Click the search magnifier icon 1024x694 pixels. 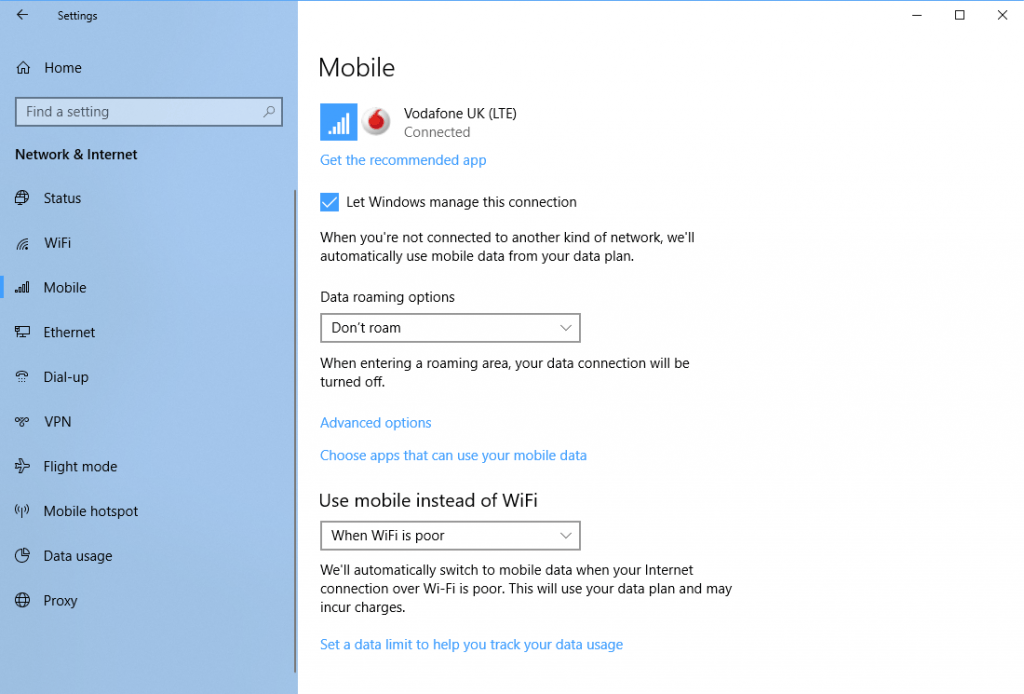[x=269, y=112]
